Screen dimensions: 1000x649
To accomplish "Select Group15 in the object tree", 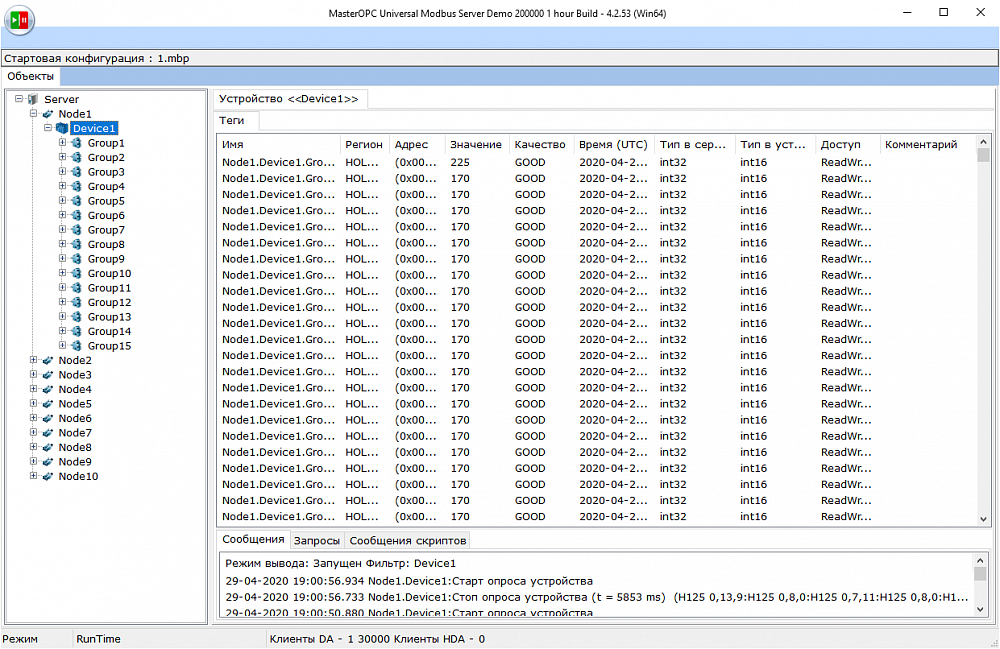I will [109, 346].
